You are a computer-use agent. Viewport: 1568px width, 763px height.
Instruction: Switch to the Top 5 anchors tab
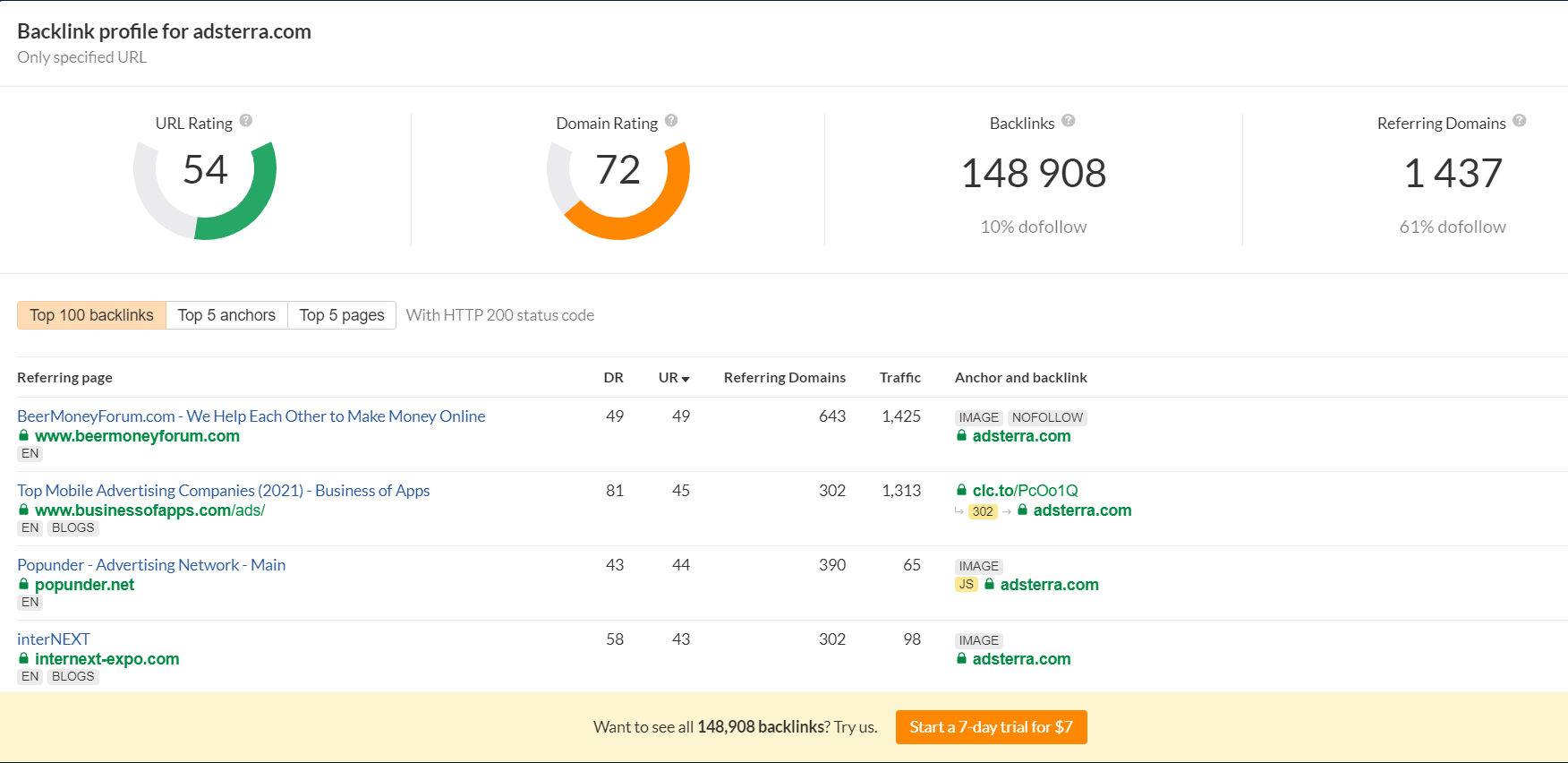226,315
